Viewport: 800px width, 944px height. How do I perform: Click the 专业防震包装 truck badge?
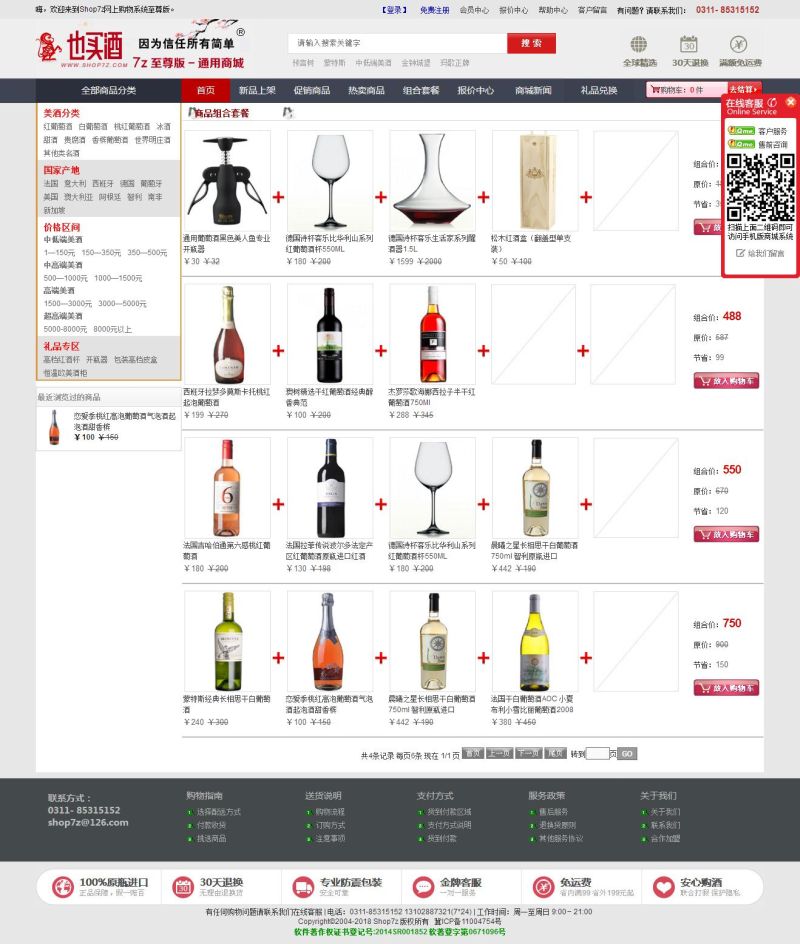click(x=337, y=887)
